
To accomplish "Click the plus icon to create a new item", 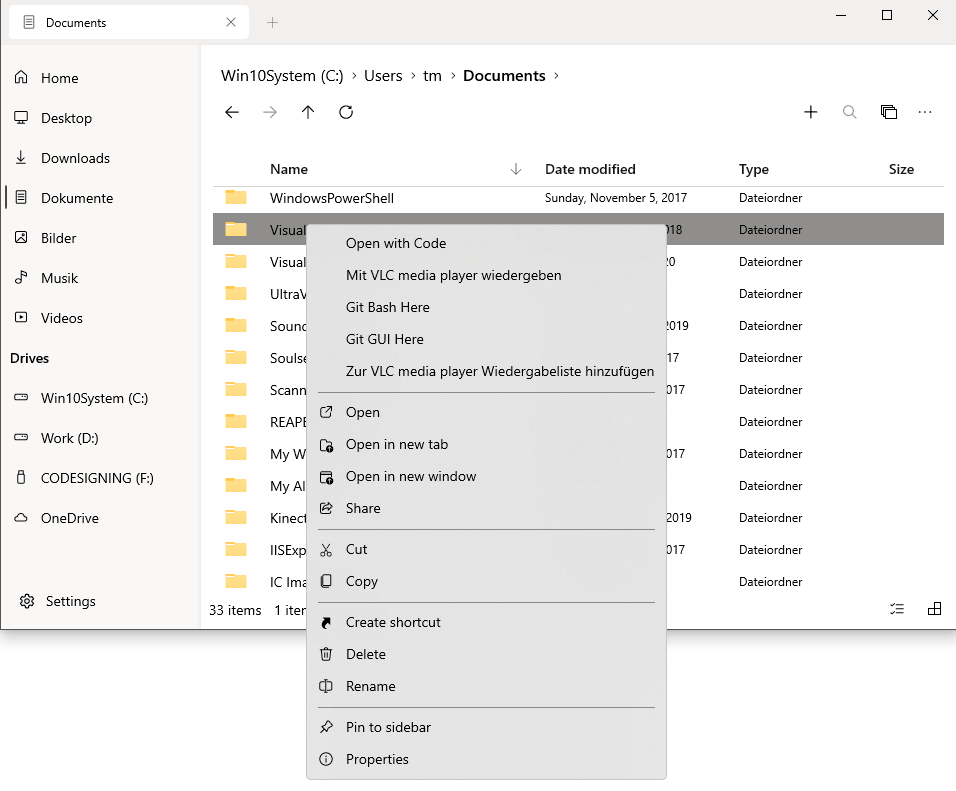I will [x=810, y=112].
